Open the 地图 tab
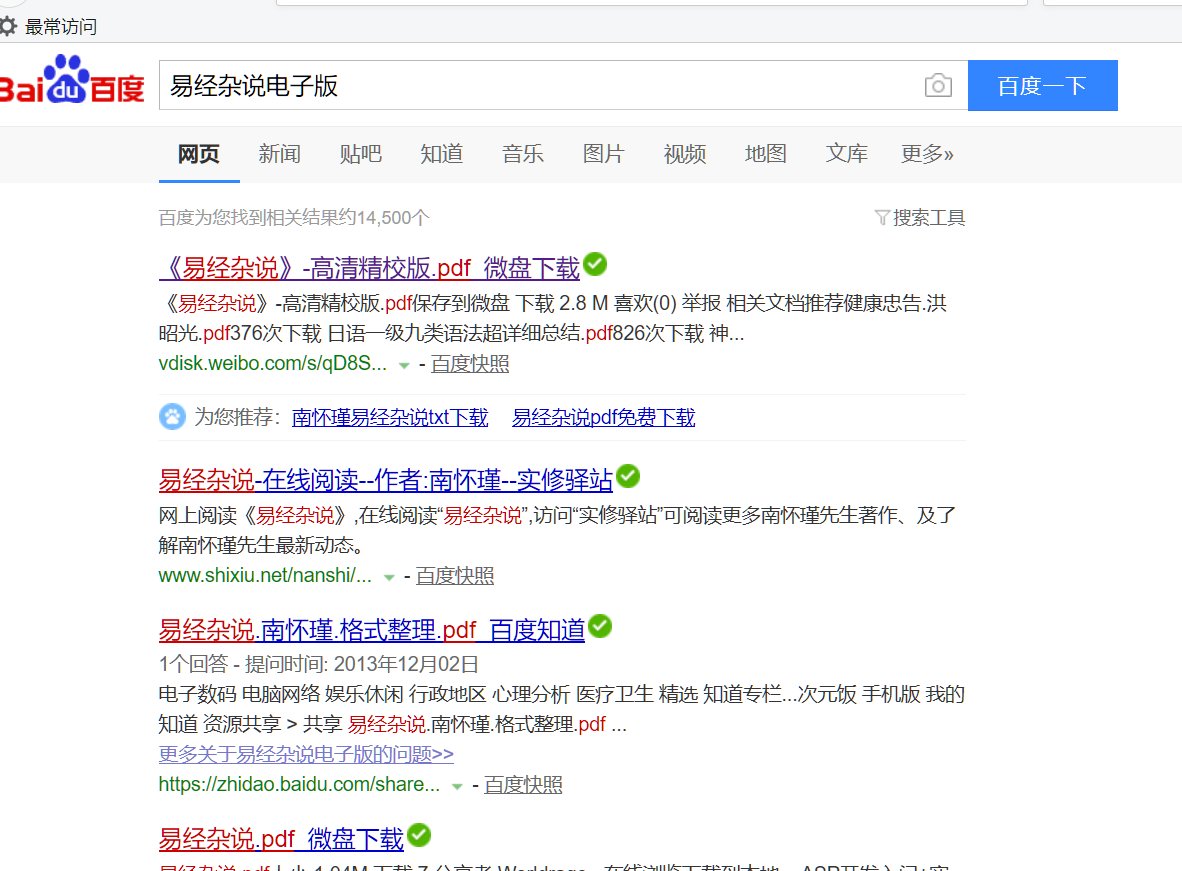 click(765, 155)
